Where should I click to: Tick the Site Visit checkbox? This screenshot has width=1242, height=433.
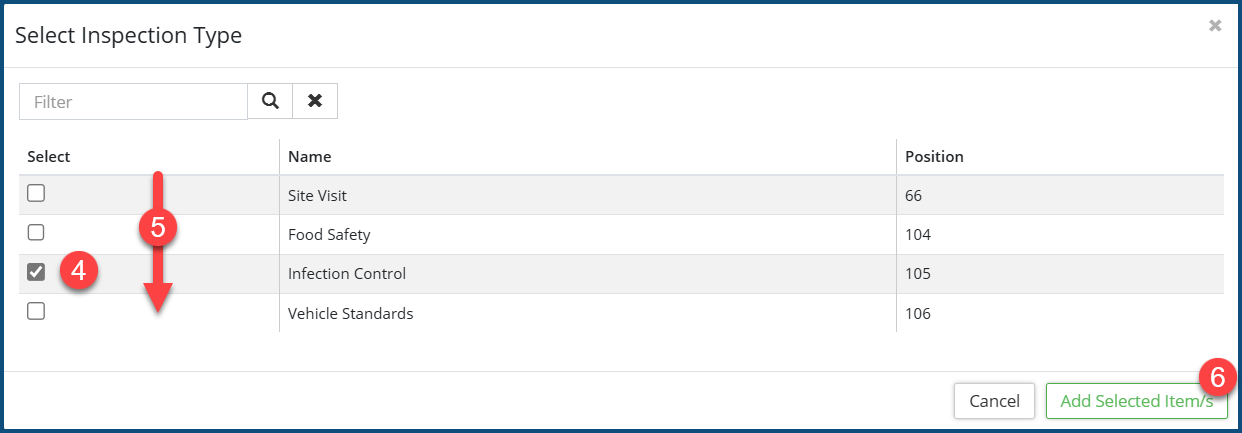pyautogui.click(x=36, y=194)
